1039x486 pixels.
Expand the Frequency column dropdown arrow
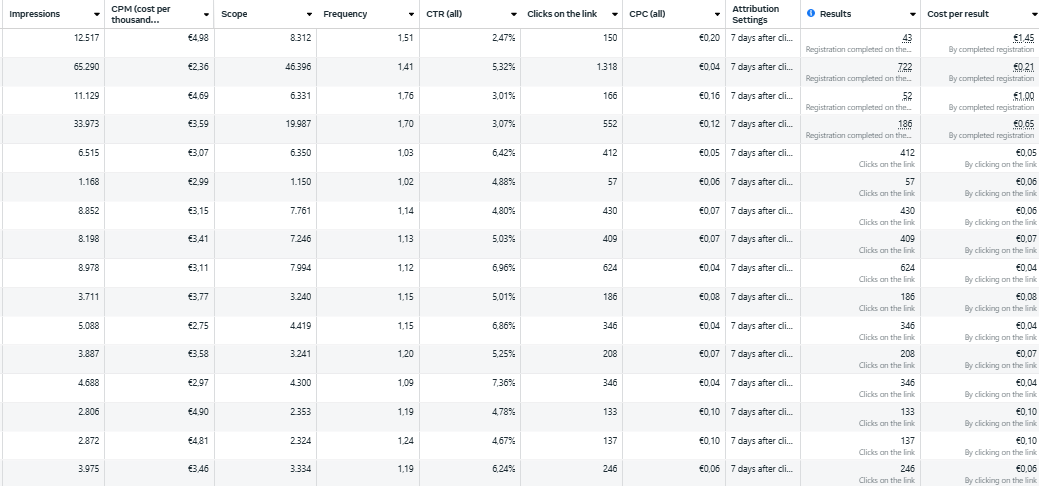pos(411,15)
